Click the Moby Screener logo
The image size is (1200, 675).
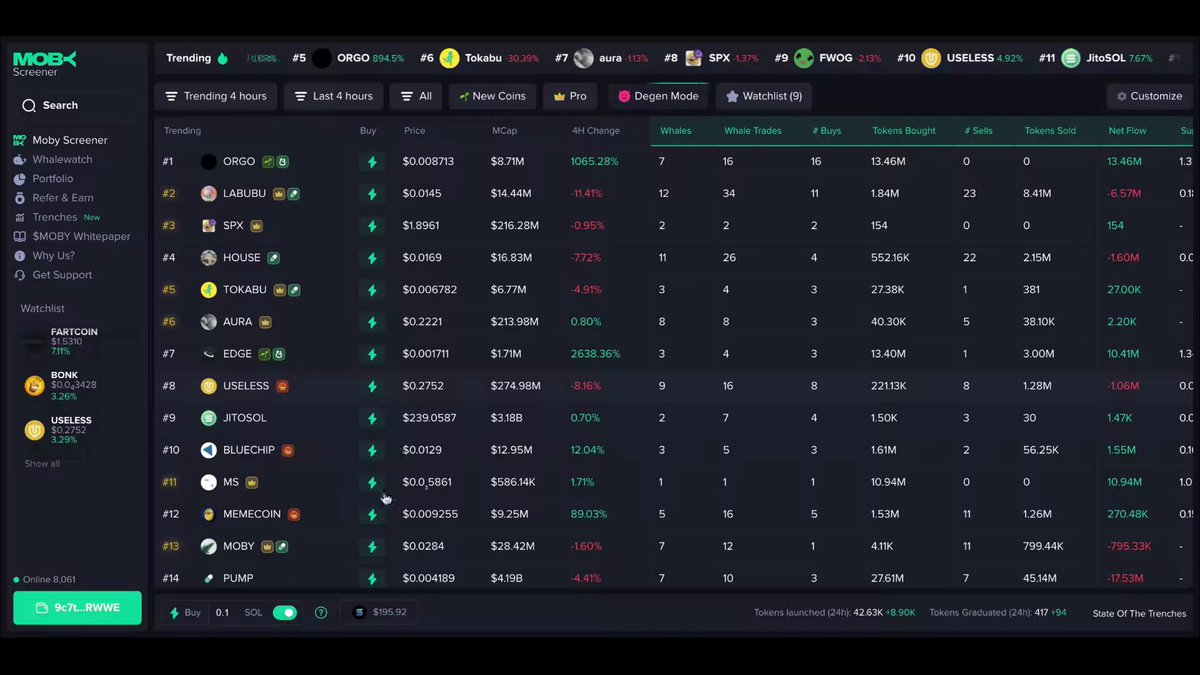44,64
